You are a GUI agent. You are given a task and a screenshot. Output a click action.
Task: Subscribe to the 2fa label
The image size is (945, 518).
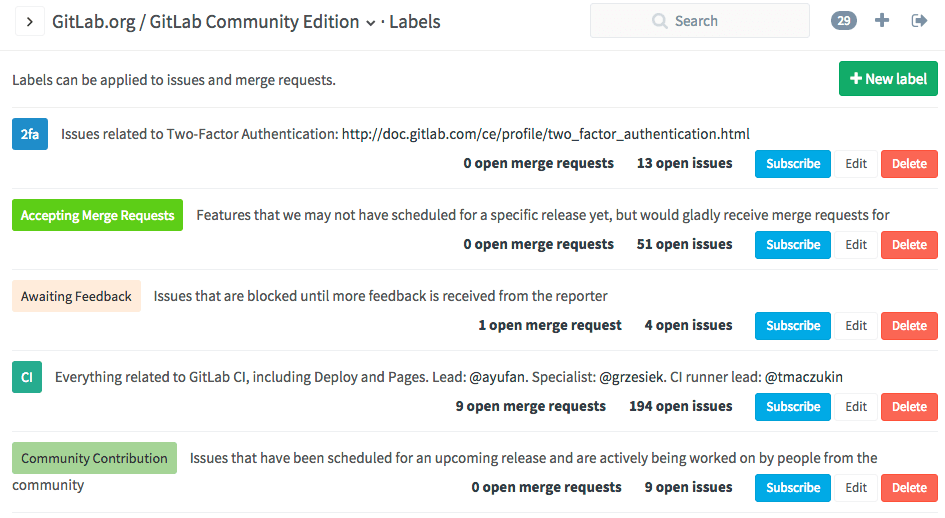point(793,164)
